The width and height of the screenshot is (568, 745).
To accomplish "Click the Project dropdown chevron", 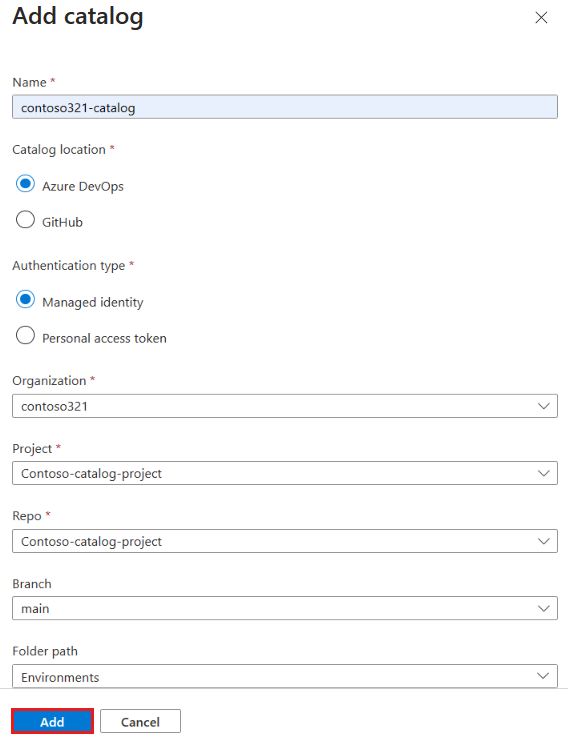I will [x=543, y=474].
